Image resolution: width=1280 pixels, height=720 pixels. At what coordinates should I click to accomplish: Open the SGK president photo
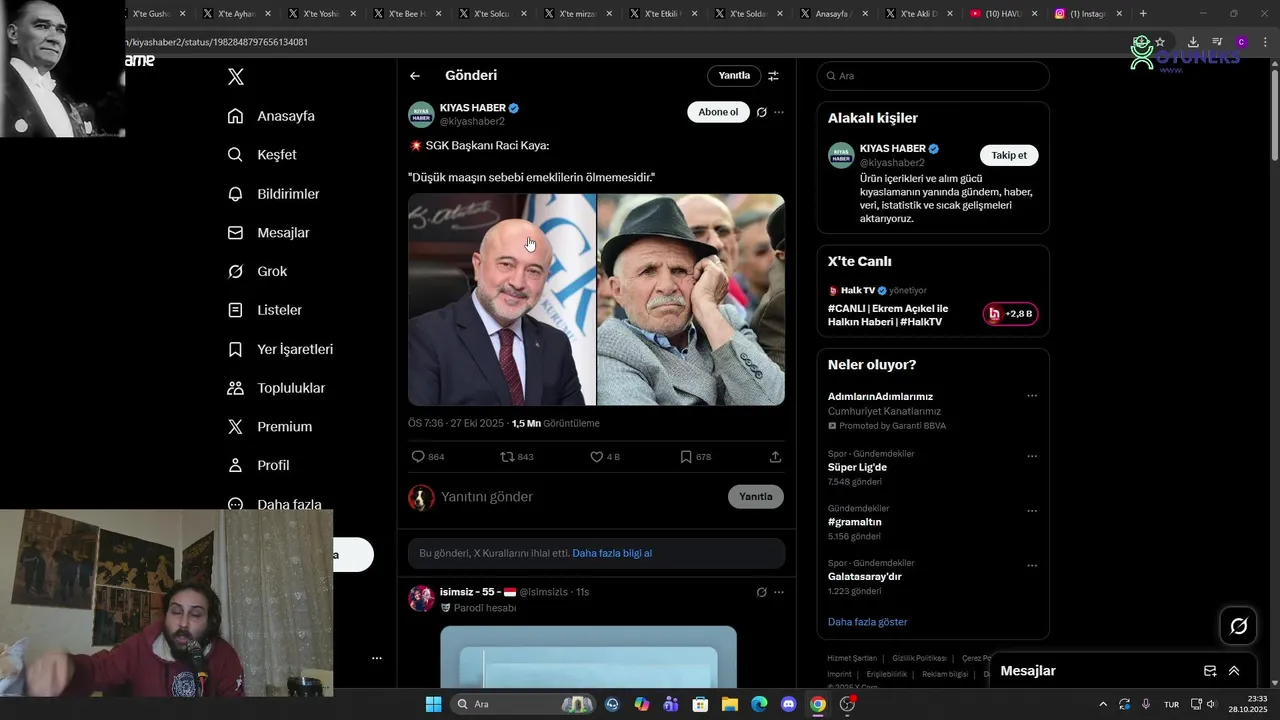(x=502, y=299)
